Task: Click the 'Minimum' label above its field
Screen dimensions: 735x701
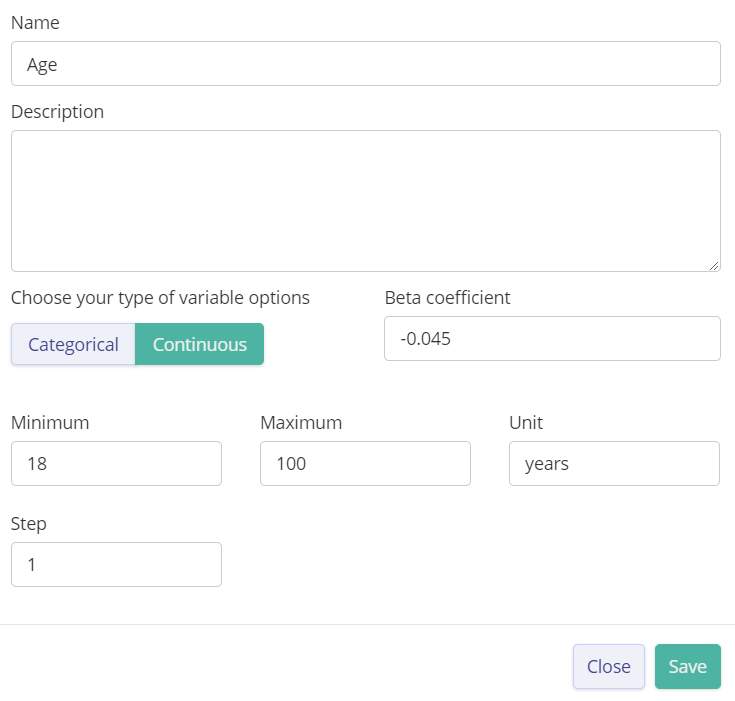Action: point(50,422)
